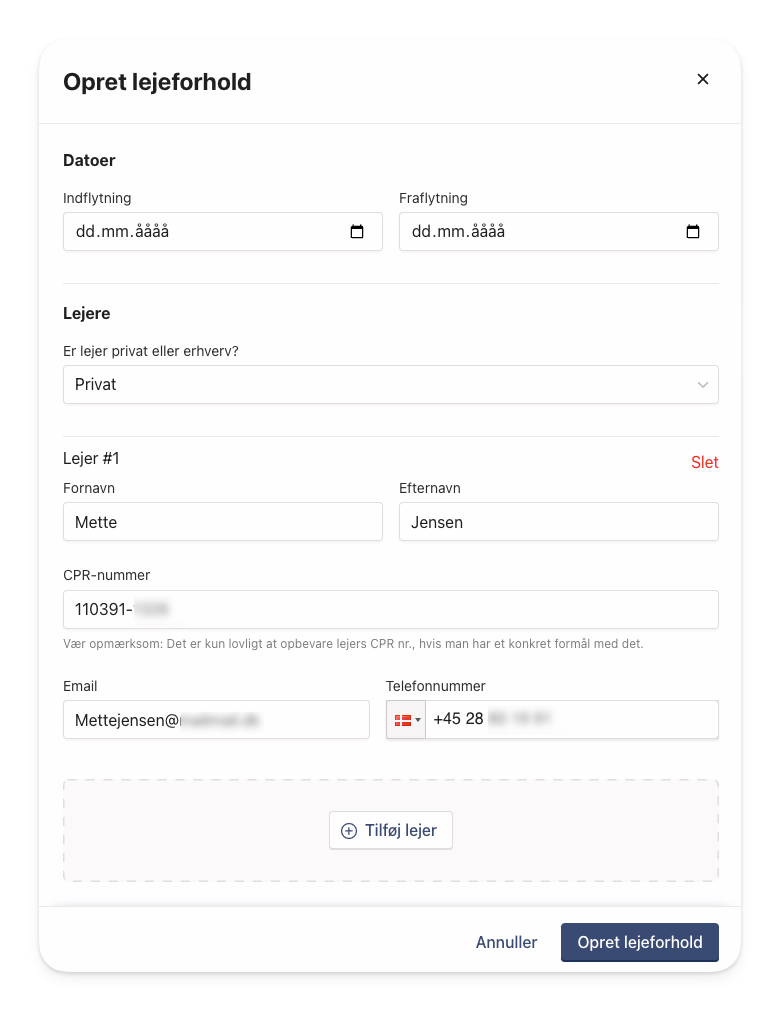Click the Efternavn field containing Jensen
This screenshot has width=780, height=1011.
tap(558, 522)
